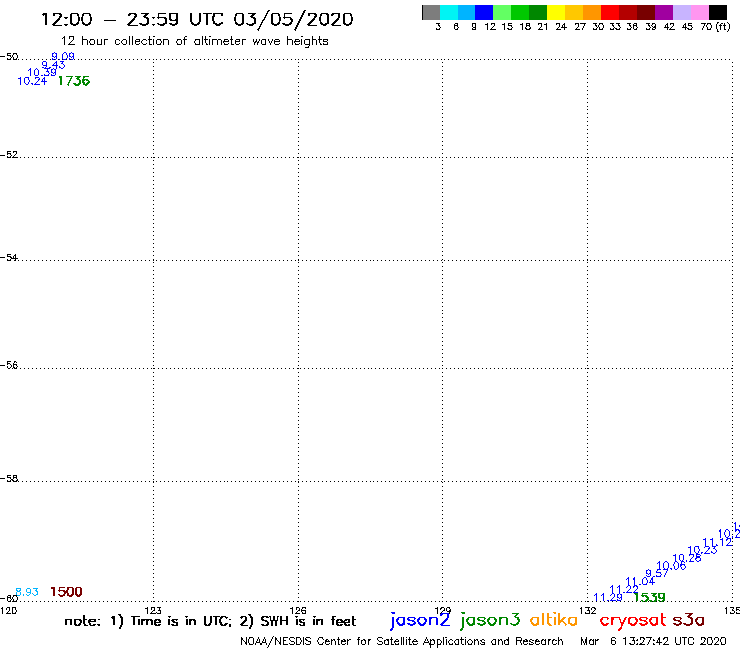Click the '9.57' wave height value
The height and width of the screenshot is (650, 740).
coord(657,574)
